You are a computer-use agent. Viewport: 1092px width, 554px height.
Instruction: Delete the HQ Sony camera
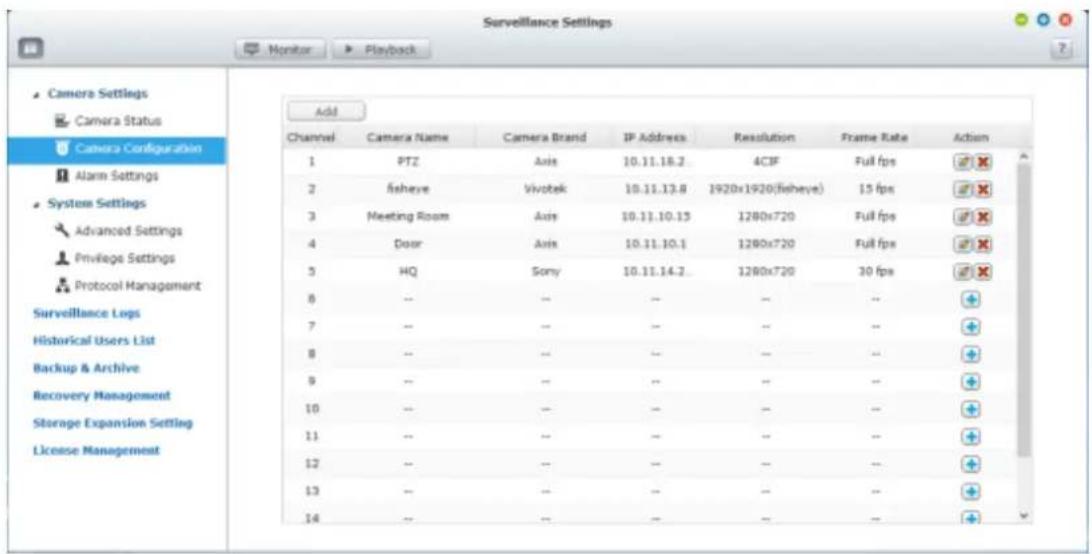click(x=985, y=272)
